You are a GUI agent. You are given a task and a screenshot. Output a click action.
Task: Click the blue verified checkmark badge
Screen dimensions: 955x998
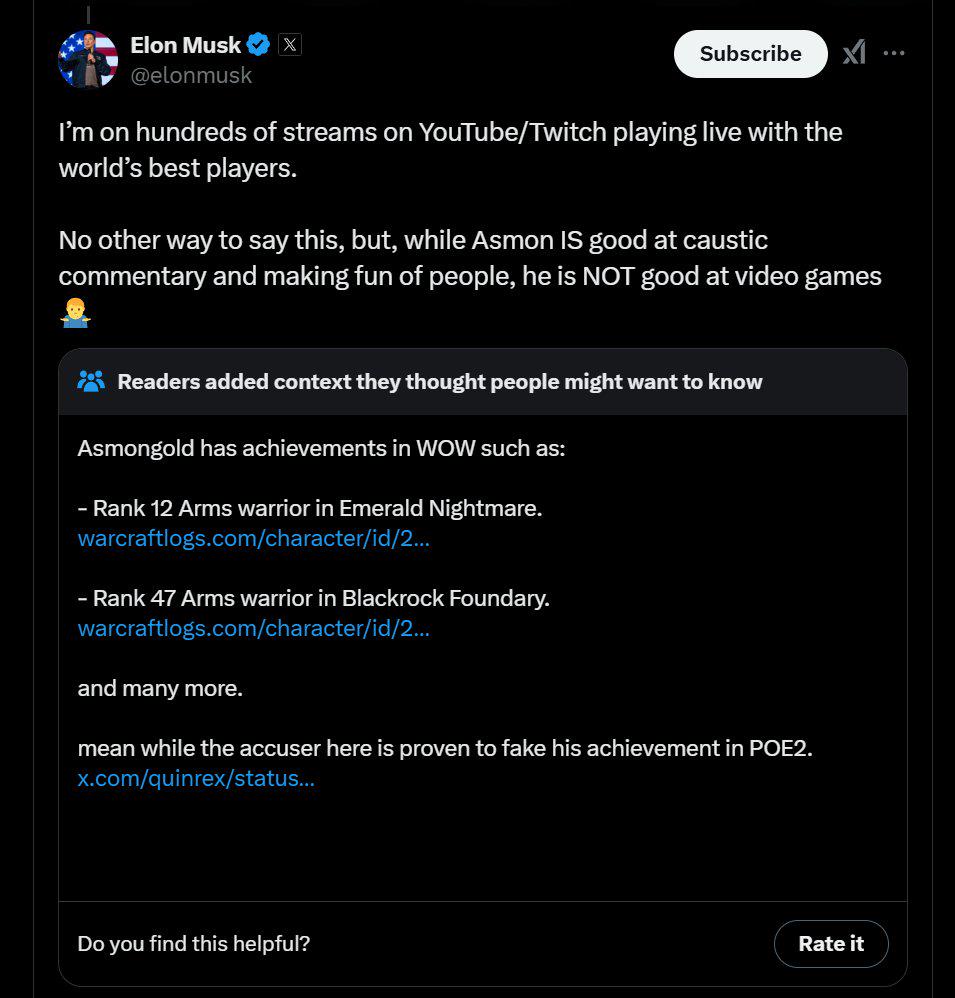point(258,44)
